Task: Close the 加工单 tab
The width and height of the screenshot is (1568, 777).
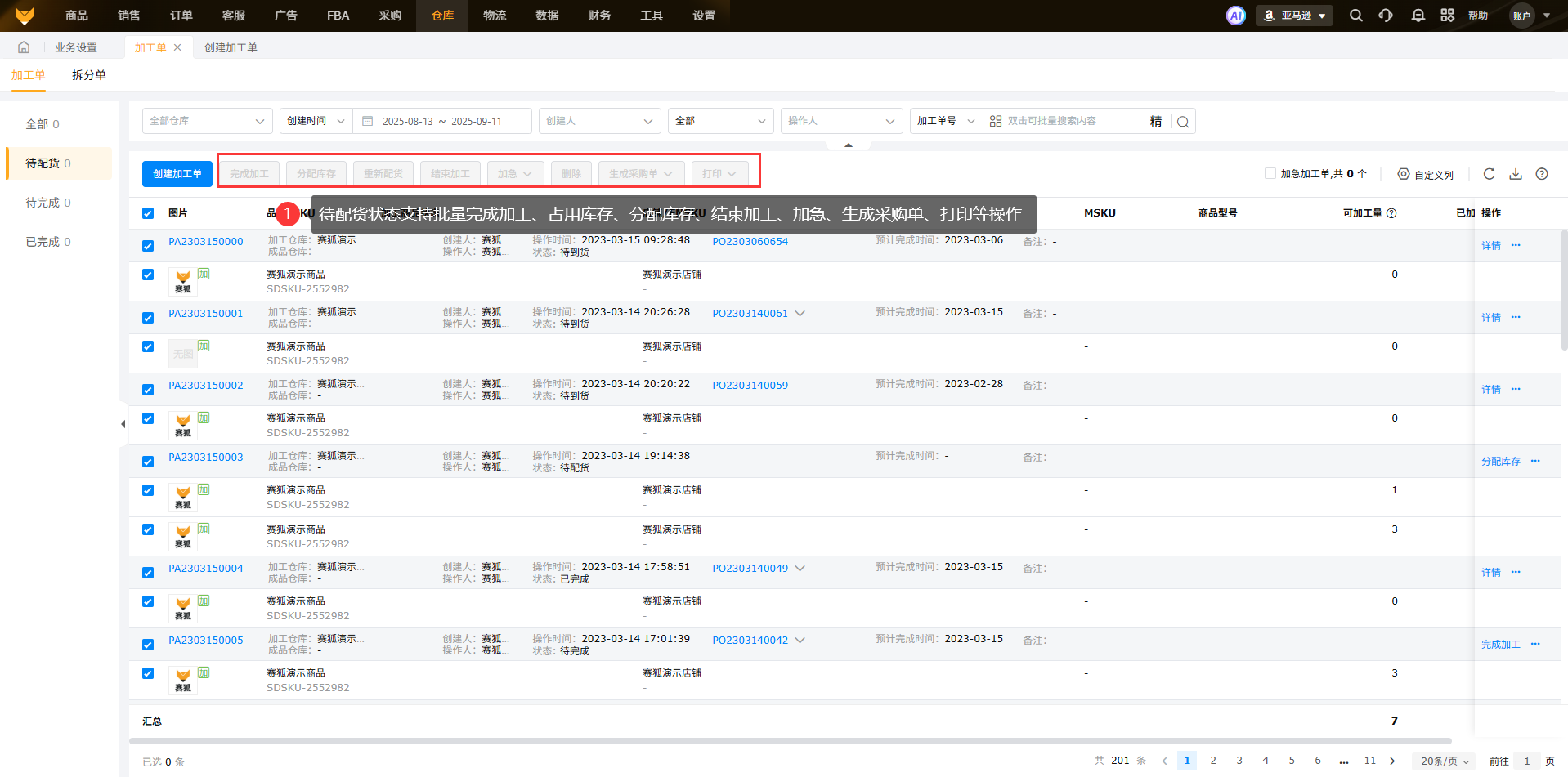Action: pos(177,47)
